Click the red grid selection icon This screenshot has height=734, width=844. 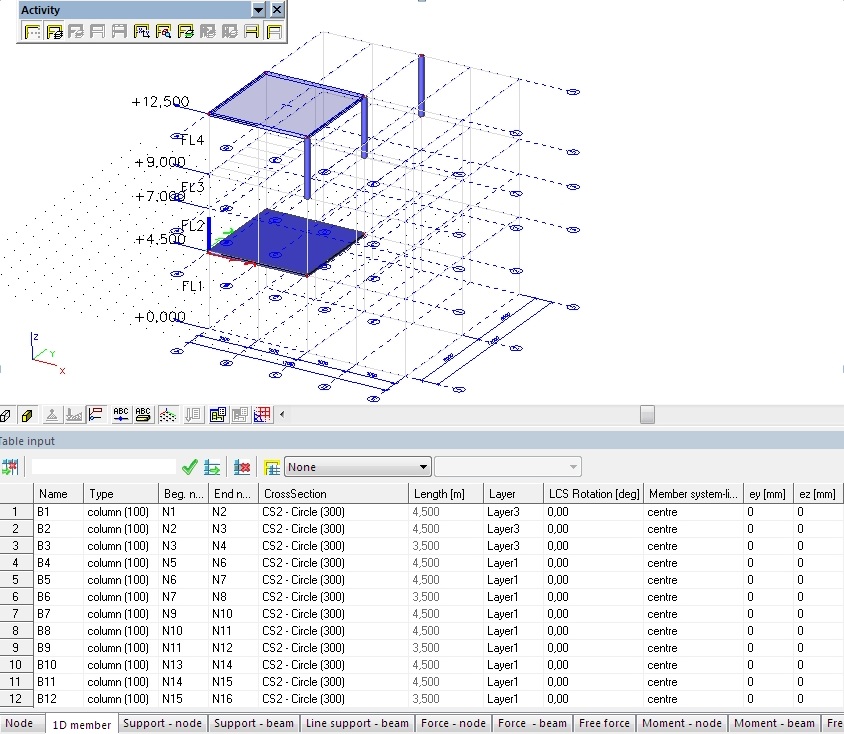(262, 415)
